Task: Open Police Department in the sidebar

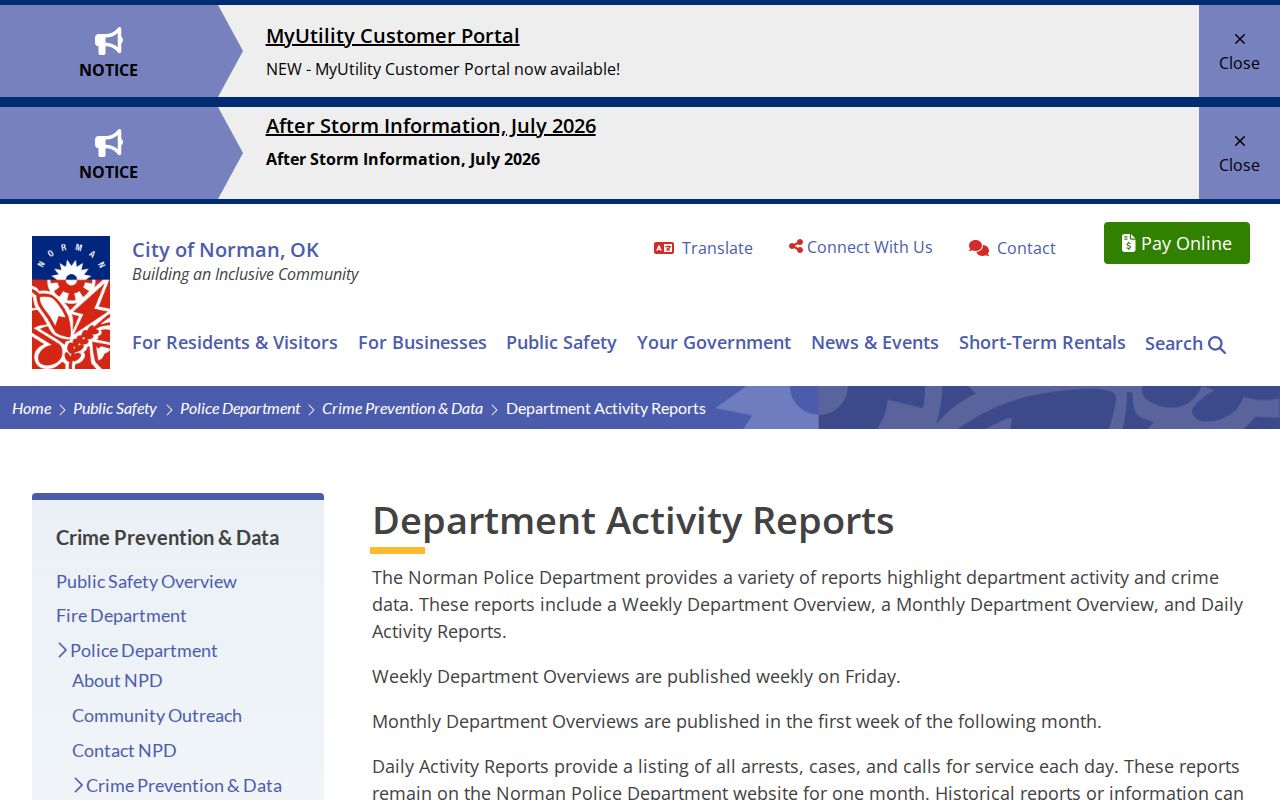Action: coord(144,650)
